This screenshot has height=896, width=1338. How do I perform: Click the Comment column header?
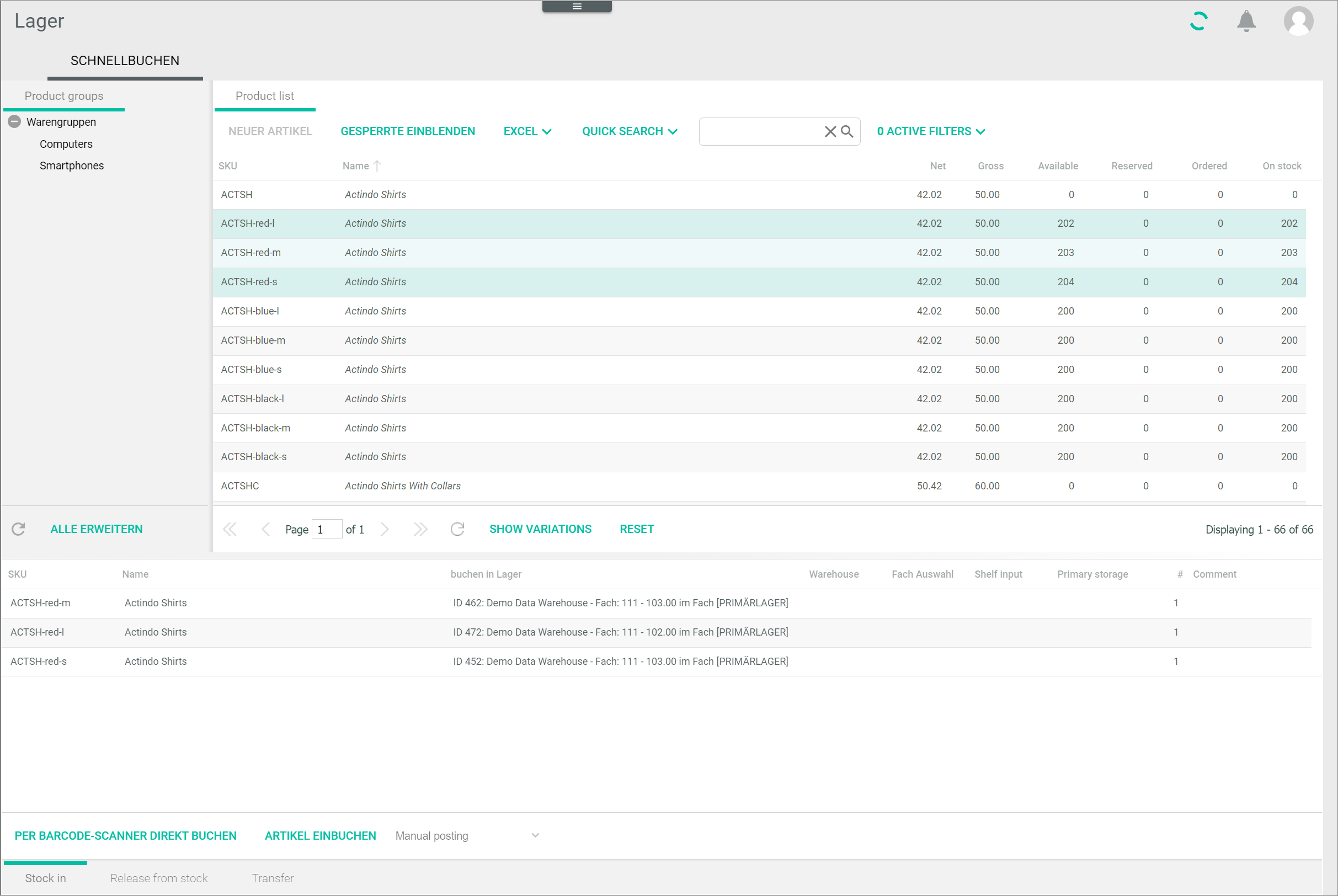(x=1214, y=574)
